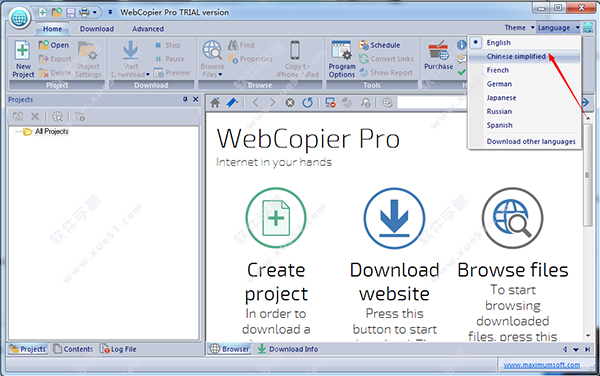Click Open in the Project group
Screen dimensions: 600x376
coord(54,45)
